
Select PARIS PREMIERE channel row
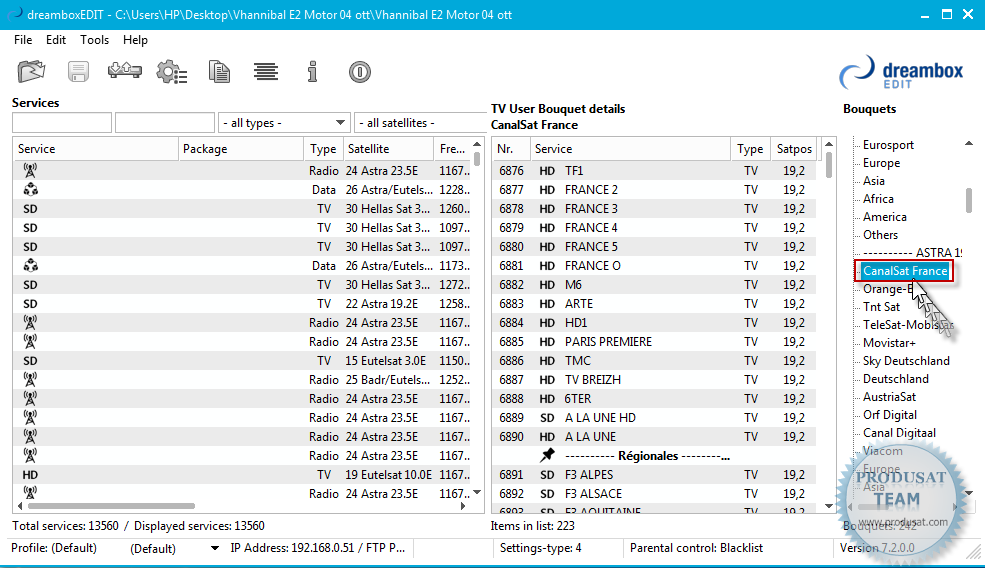coord(654,342)
